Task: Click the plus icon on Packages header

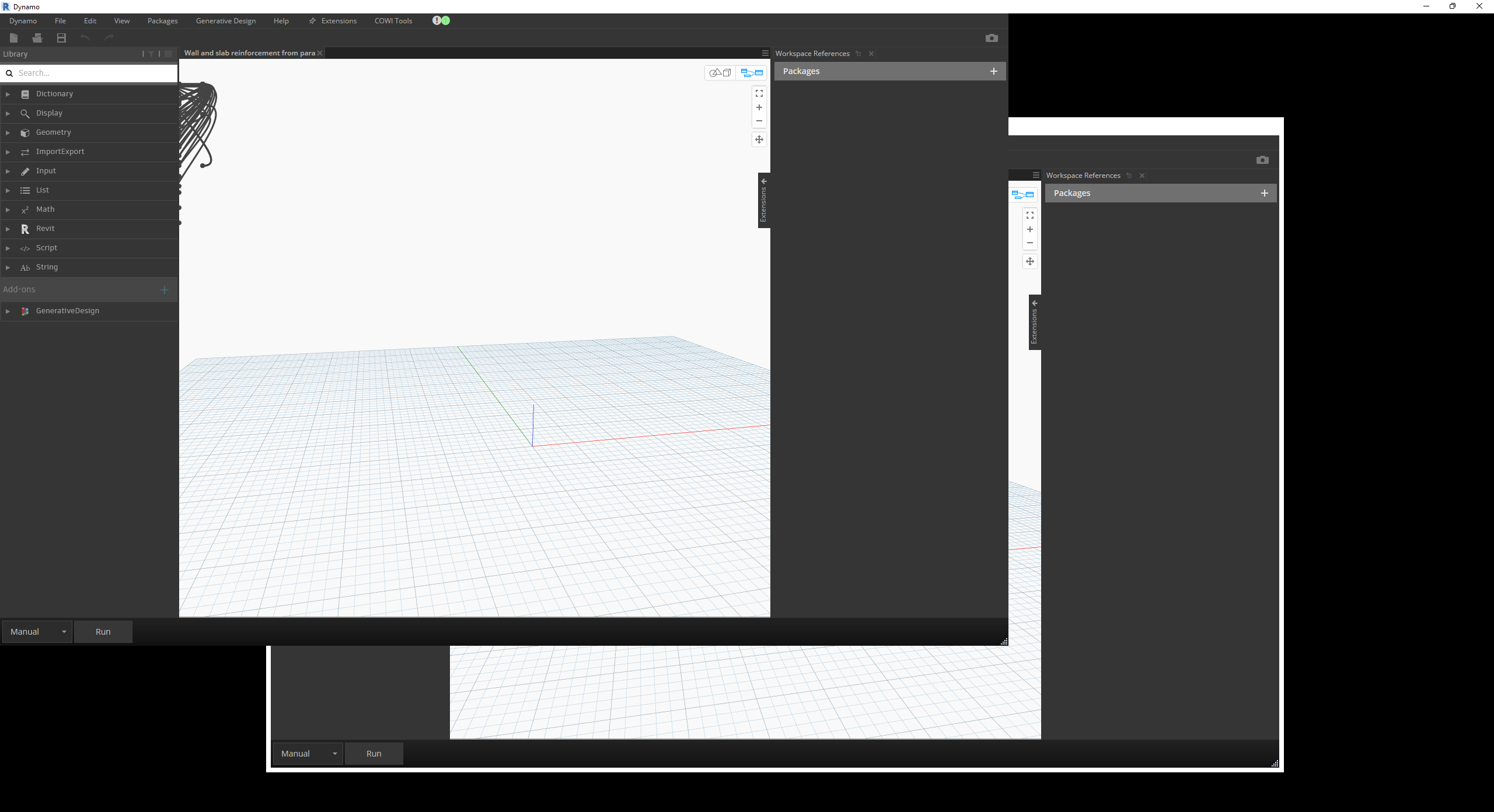Action: tap(994, 71)
